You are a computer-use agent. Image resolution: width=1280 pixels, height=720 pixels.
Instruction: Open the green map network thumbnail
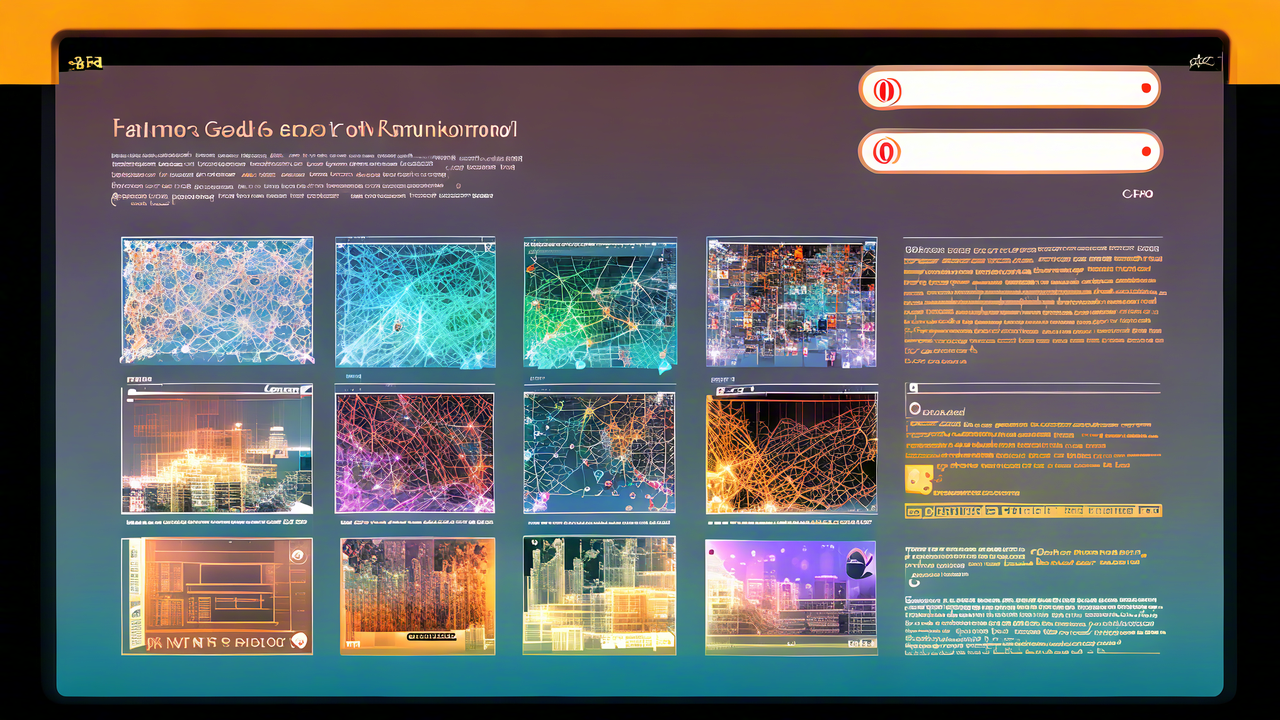point(600,303)
